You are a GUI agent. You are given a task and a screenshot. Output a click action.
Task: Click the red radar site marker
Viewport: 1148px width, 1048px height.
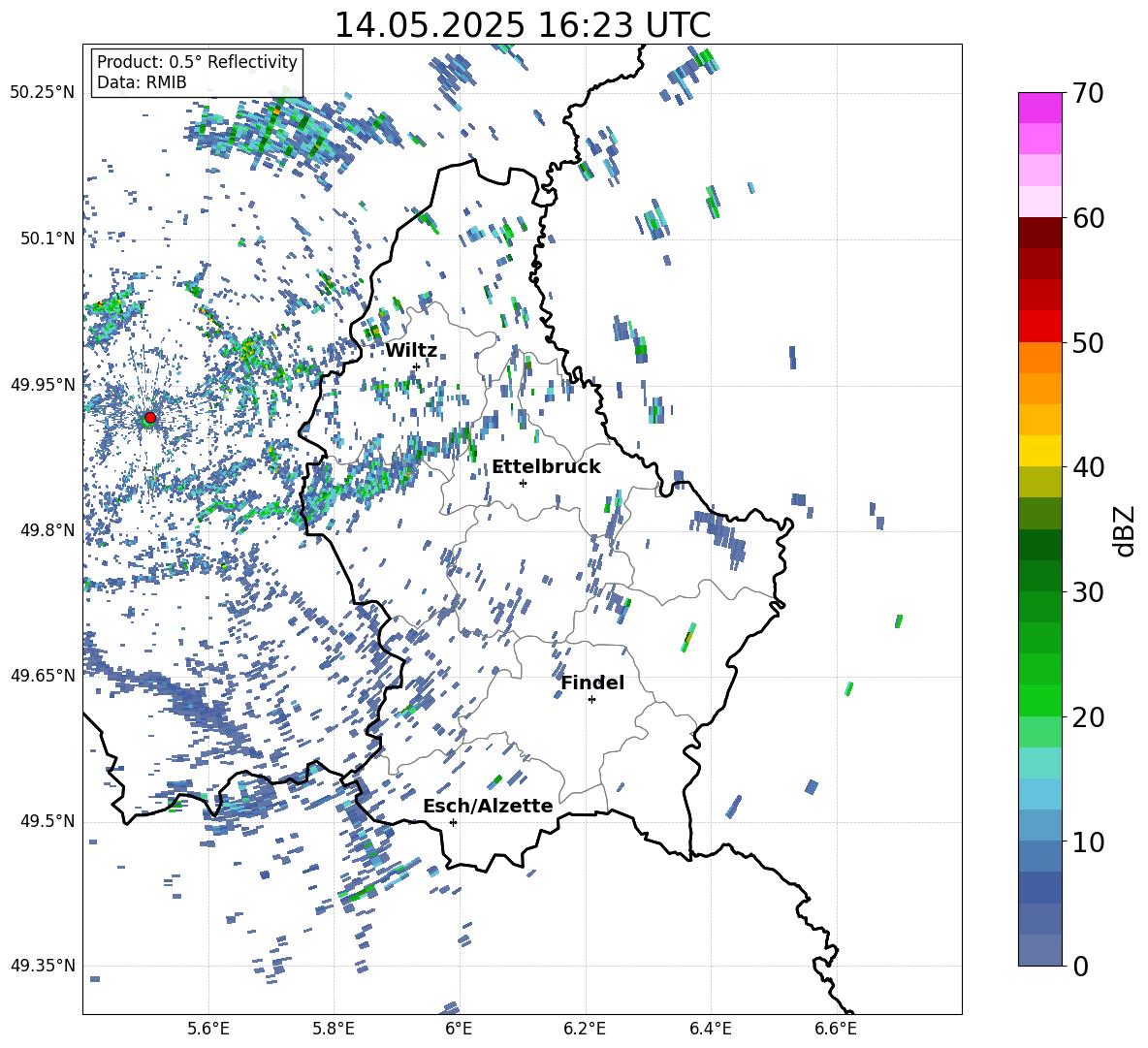coord(150,418)
